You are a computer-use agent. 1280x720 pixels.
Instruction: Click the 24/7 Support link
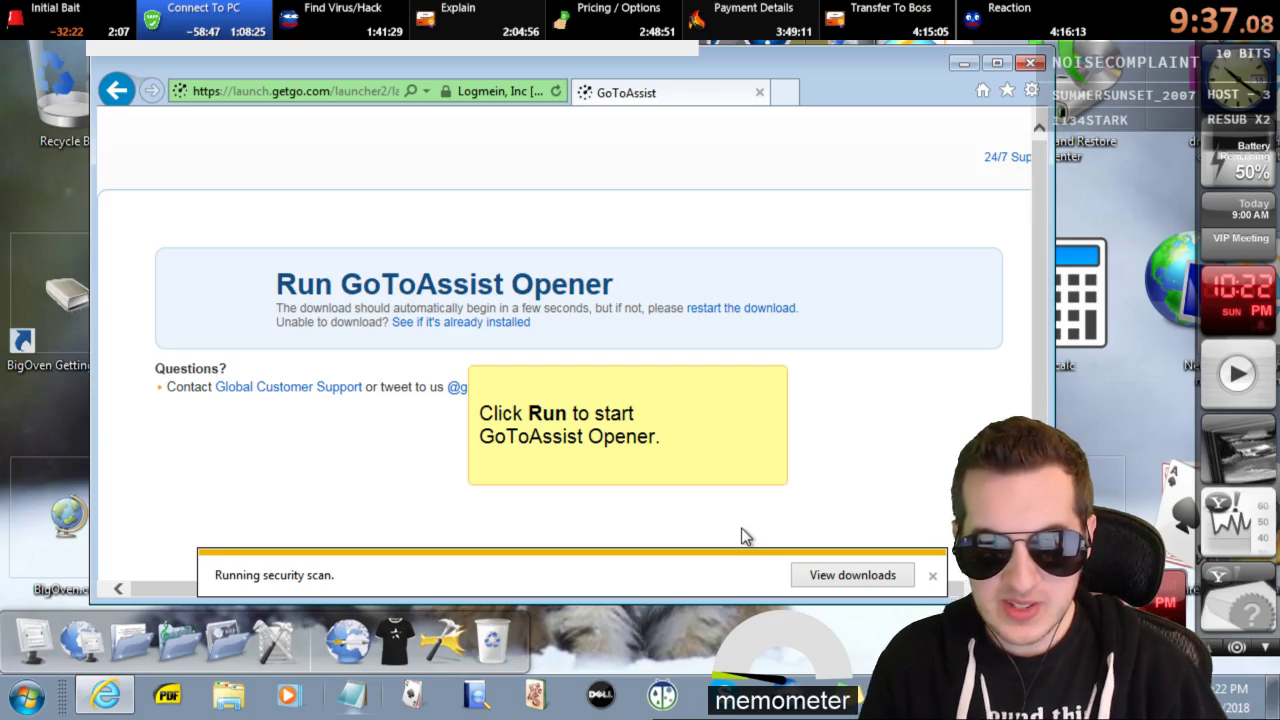coord(1007,157)
